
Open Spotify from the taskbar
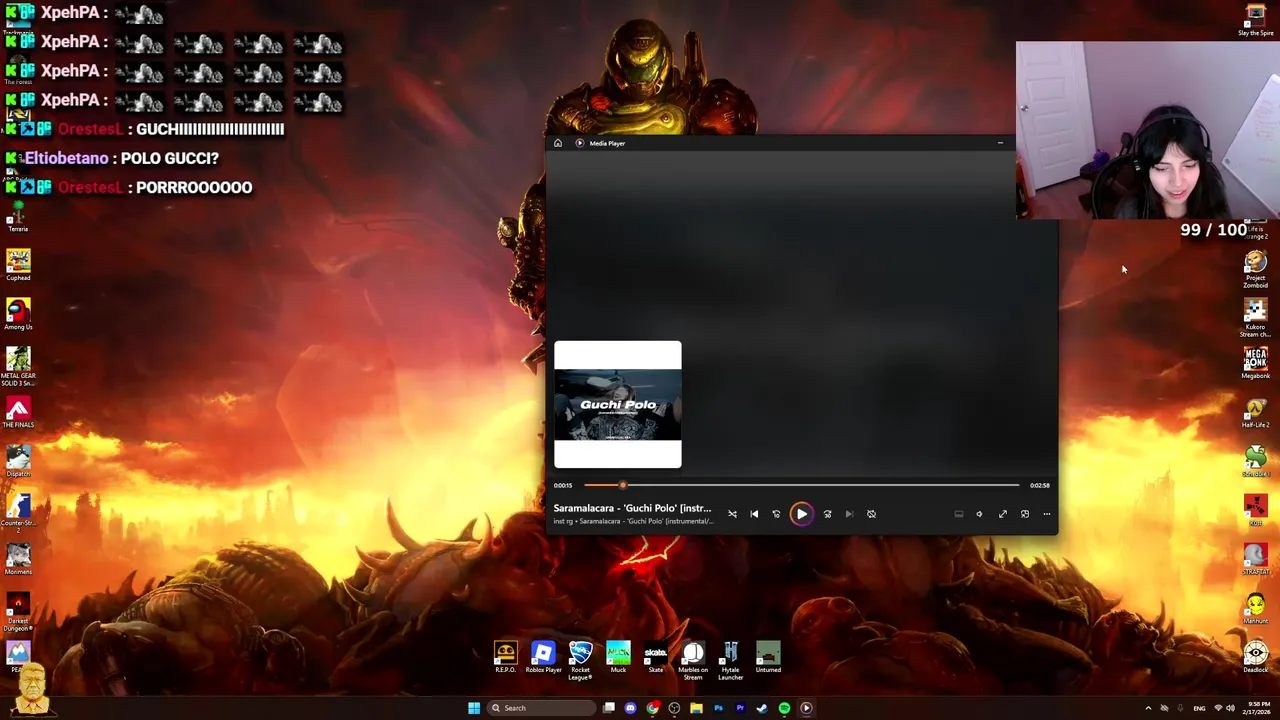click(784, 708)
